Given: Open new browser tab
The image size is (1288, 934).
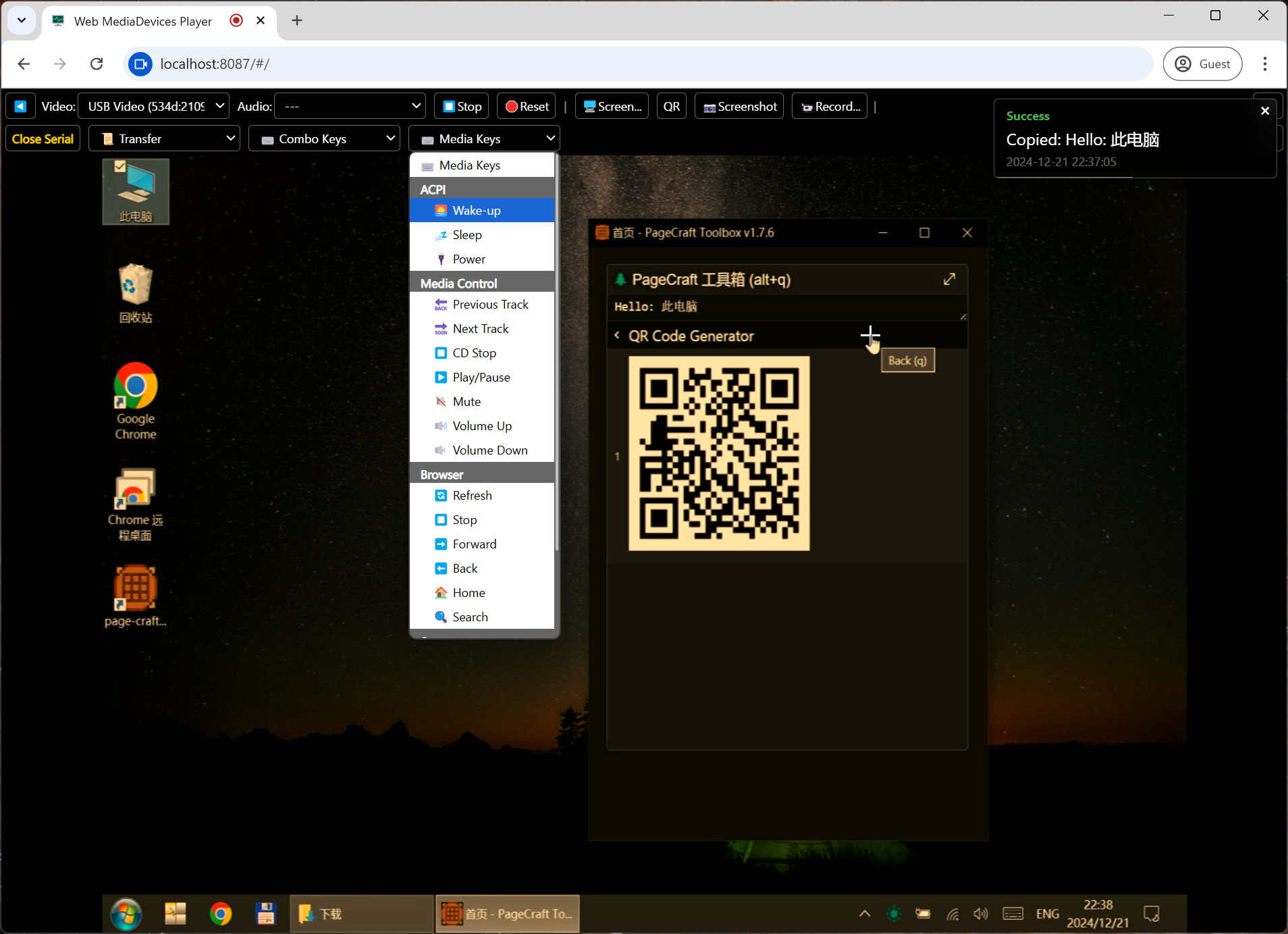Looking at the screenshot, I should pyautogui.click(x=297, y=20).
